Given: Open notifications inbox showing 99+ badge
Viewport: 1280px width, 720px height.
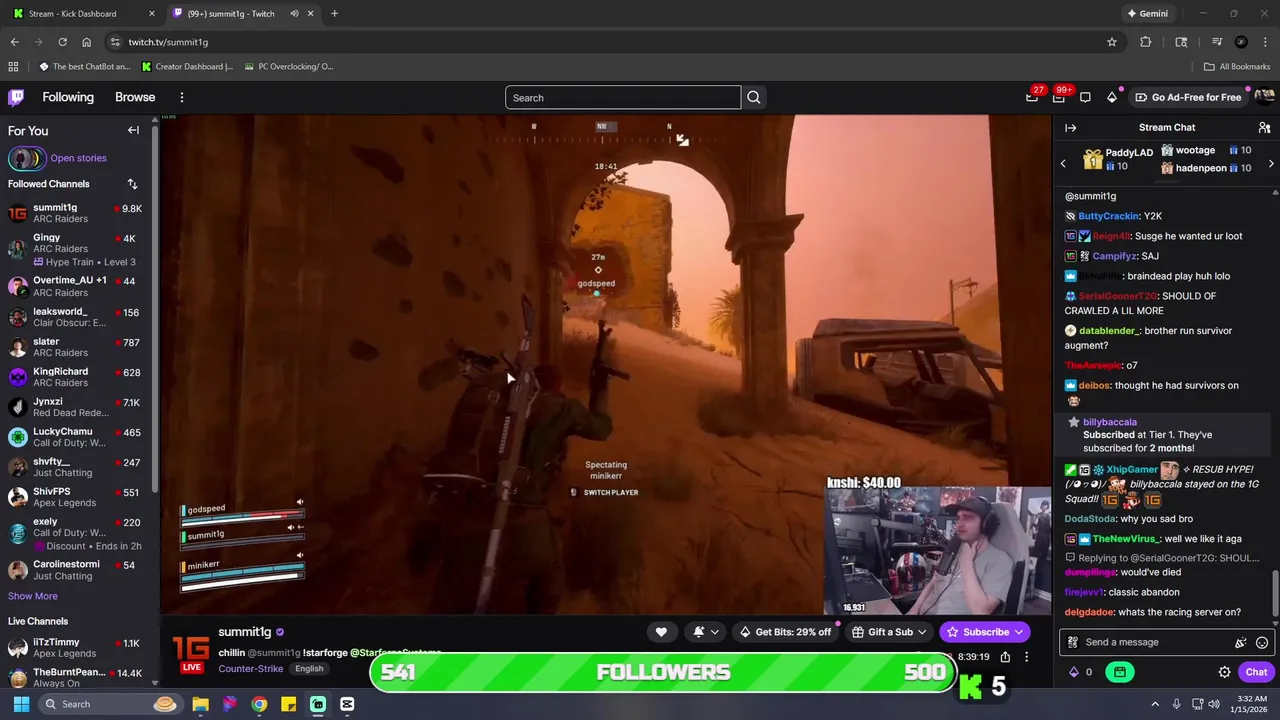Looking at the screenshot, I should (1059, 97).
